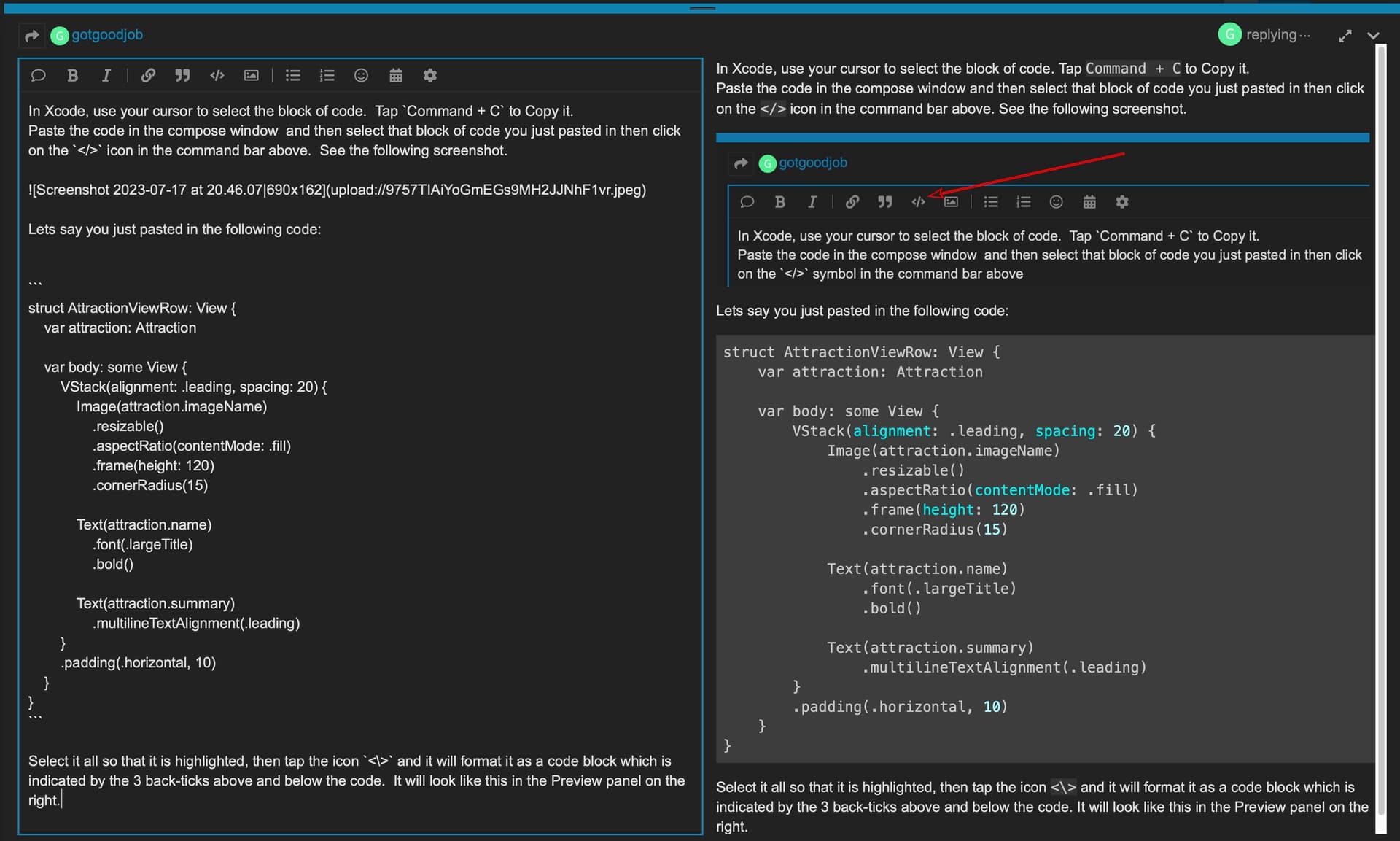Click the 'struct AttractionViewRow: View {' line in the editor
The width and height of the screenshot is (1400, 841).
pos(132,308)
